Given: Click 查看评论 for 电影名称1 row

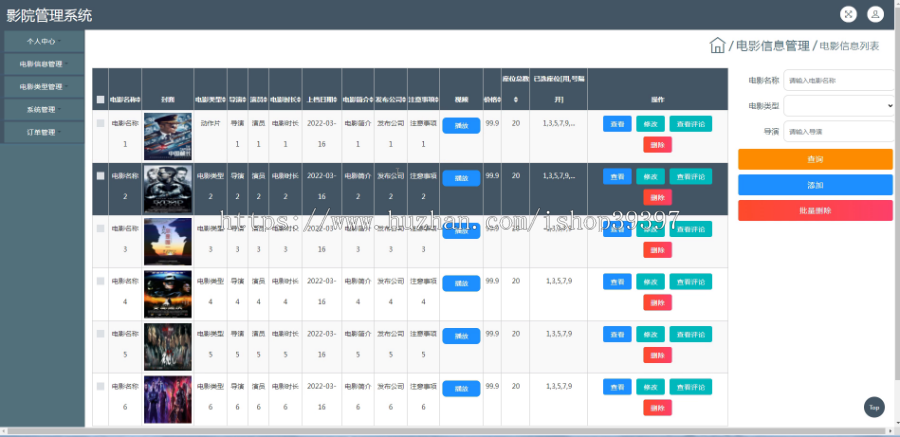Looking at the screenshot, I should point(690,123).
